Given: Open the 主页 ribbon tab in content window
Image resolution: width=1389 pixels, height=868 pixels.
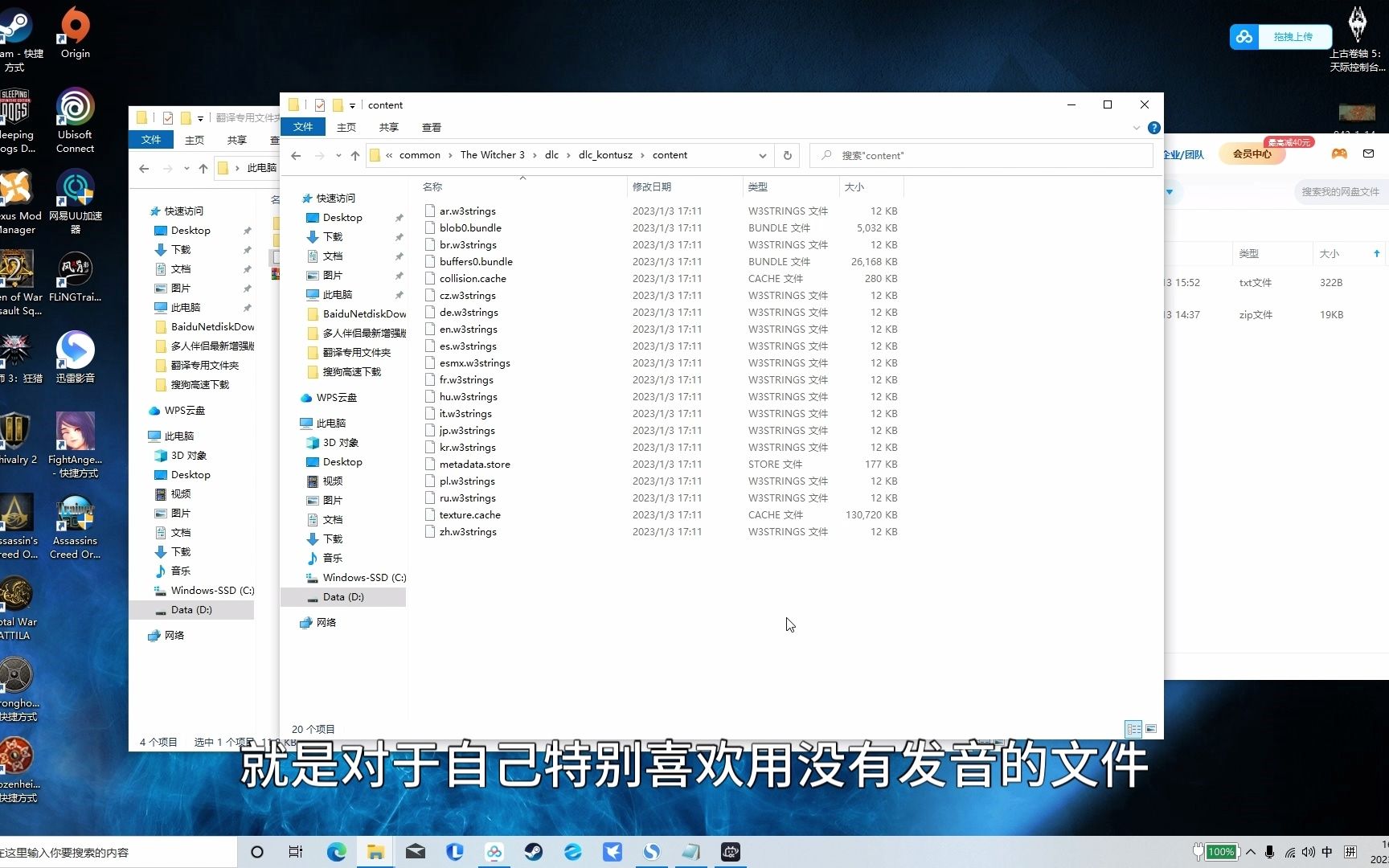Looking at the screenshot, I should (x=346, y=127).
